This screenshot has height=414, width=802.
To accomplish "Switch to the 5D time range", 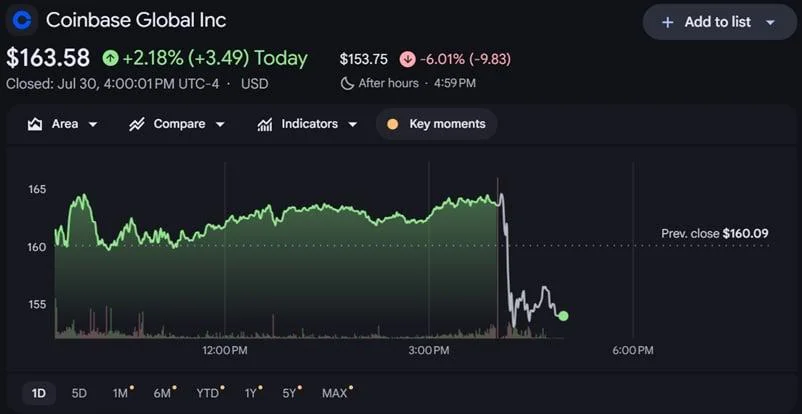I will (x=79, y=393).
